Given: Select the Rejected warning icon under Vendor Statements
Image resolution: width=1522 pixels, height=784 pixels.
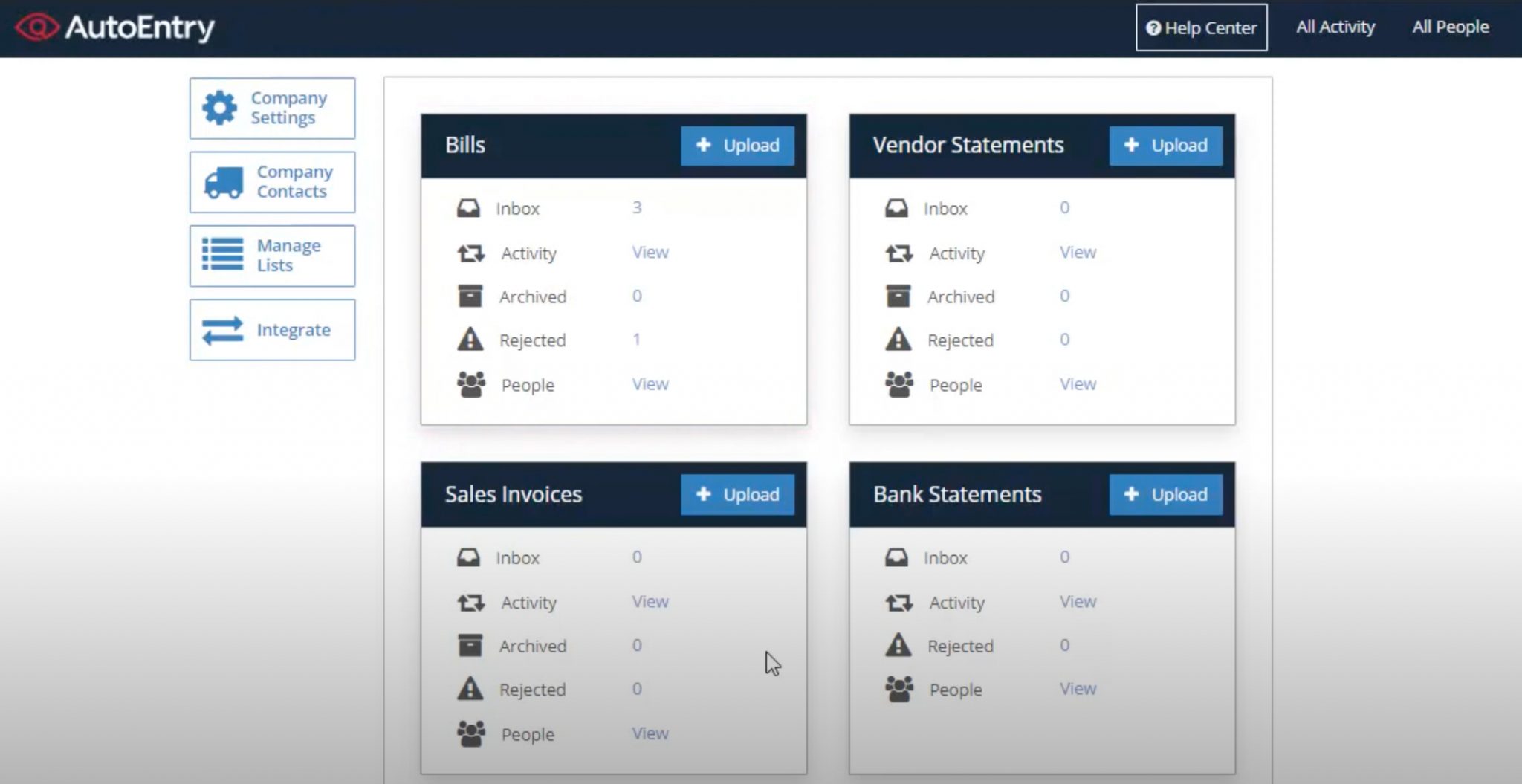Looking at the screenshot, I should tap(899, 339).
